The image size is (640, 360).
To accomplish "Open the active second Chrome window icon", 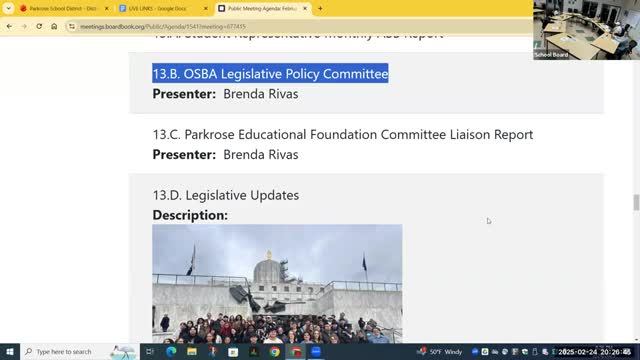I will click(295, 351).
